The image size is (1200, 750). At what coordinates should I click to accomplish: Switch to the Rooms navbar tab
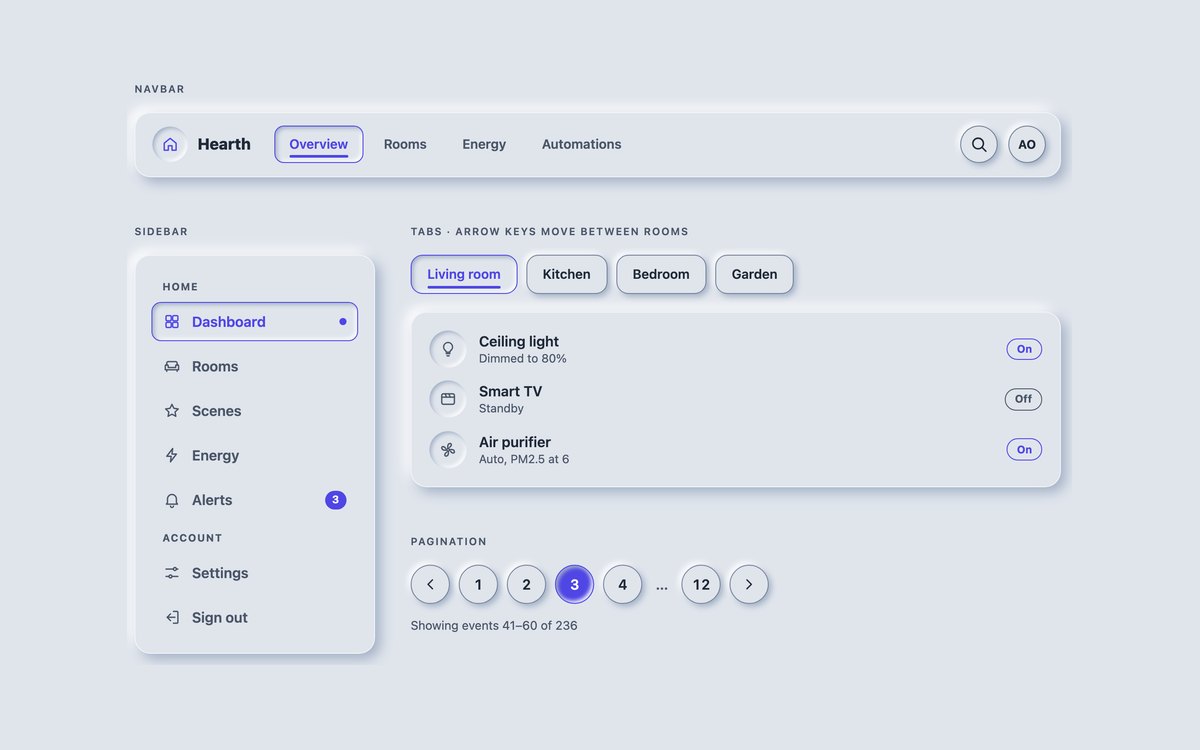click(405, 144)
